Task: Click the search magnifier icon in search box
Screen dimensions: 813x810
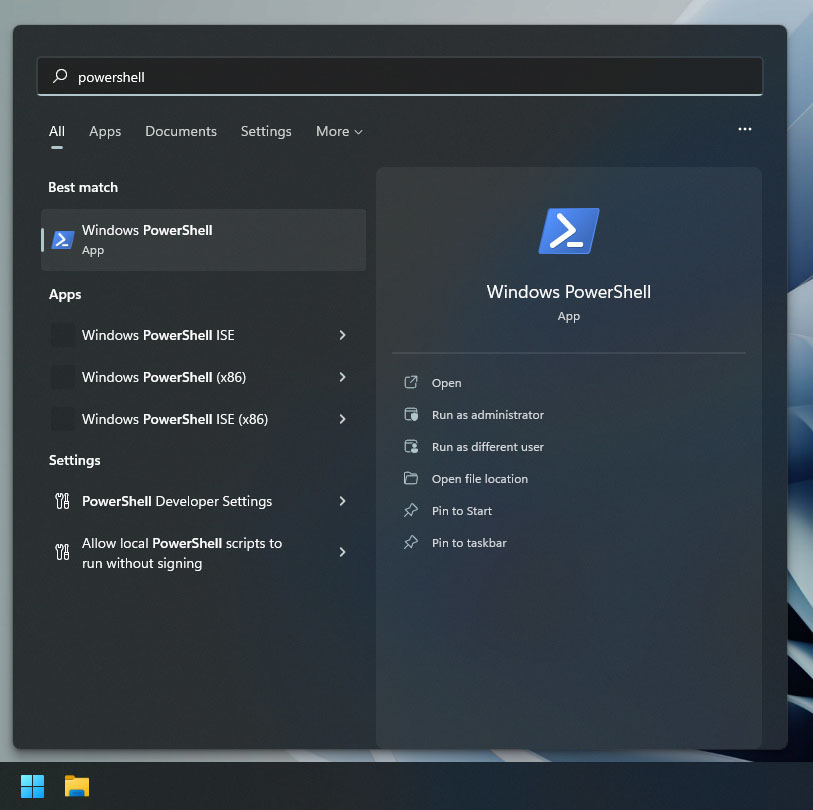Action: click(x=60, y=76)
